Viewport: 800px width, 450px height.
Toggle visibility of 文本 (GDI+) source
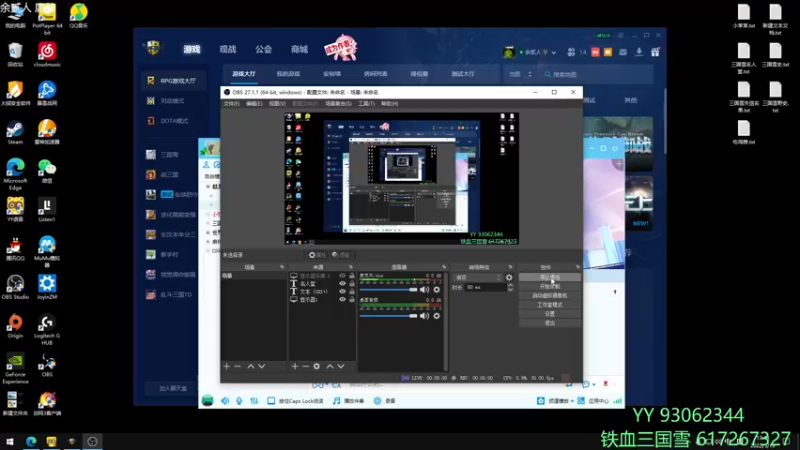pyautogui.click(x=342, y=291)
